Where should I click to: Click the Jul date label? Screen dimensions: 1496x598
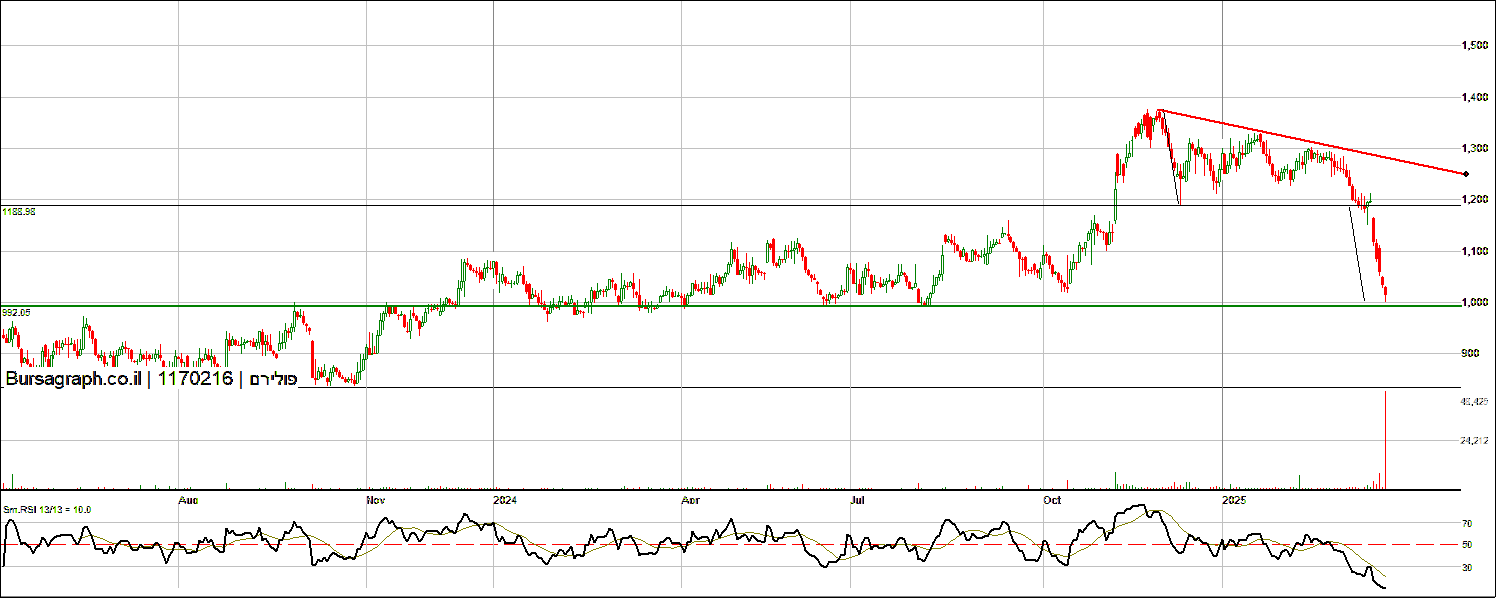coord(858,498)
